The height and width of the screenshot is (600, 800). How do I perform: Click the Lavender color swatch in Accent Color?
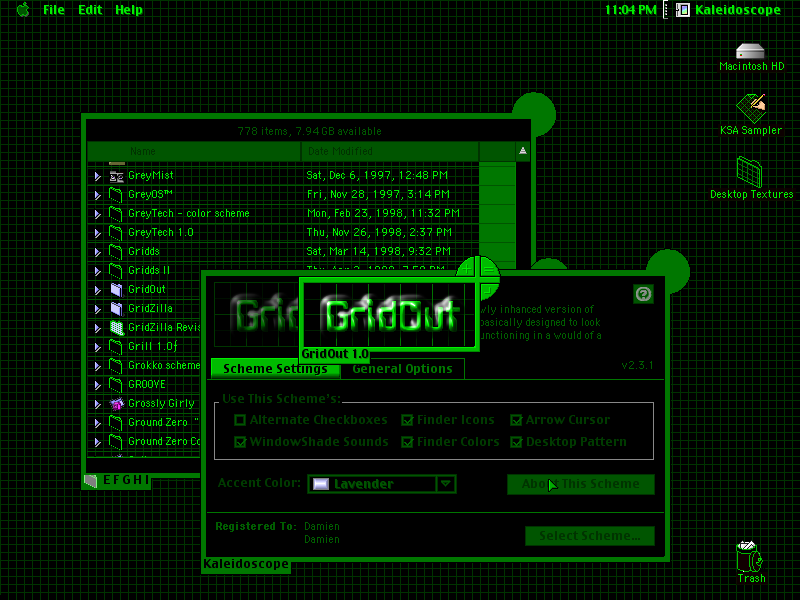click(x=320, y=484)
